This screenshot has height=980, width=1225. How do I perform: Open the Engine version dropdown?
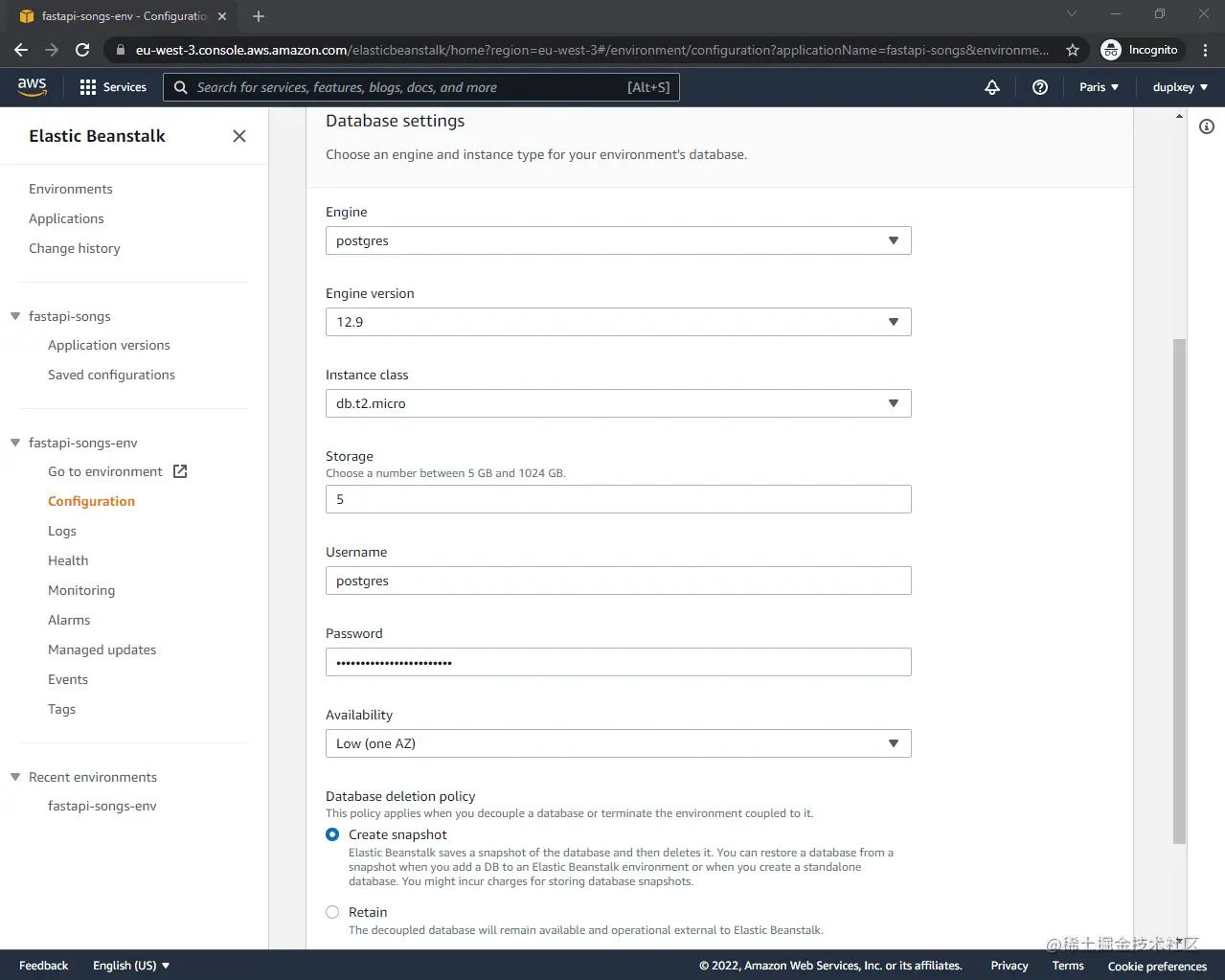pyautogui.click(x=618, y=322)
